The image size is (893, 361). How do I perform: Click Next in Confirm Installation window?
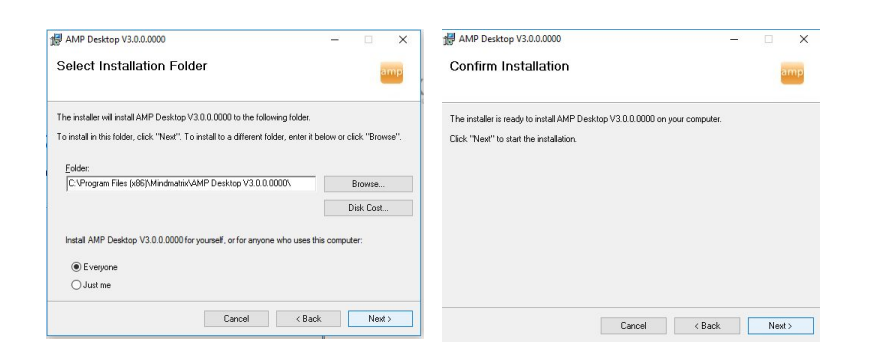click(x=781, y=326)
